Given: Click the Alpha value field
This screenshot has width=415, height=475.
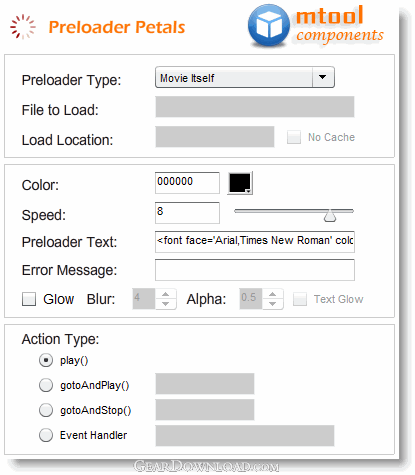Looking at the screenshot, I should point(251,299).
